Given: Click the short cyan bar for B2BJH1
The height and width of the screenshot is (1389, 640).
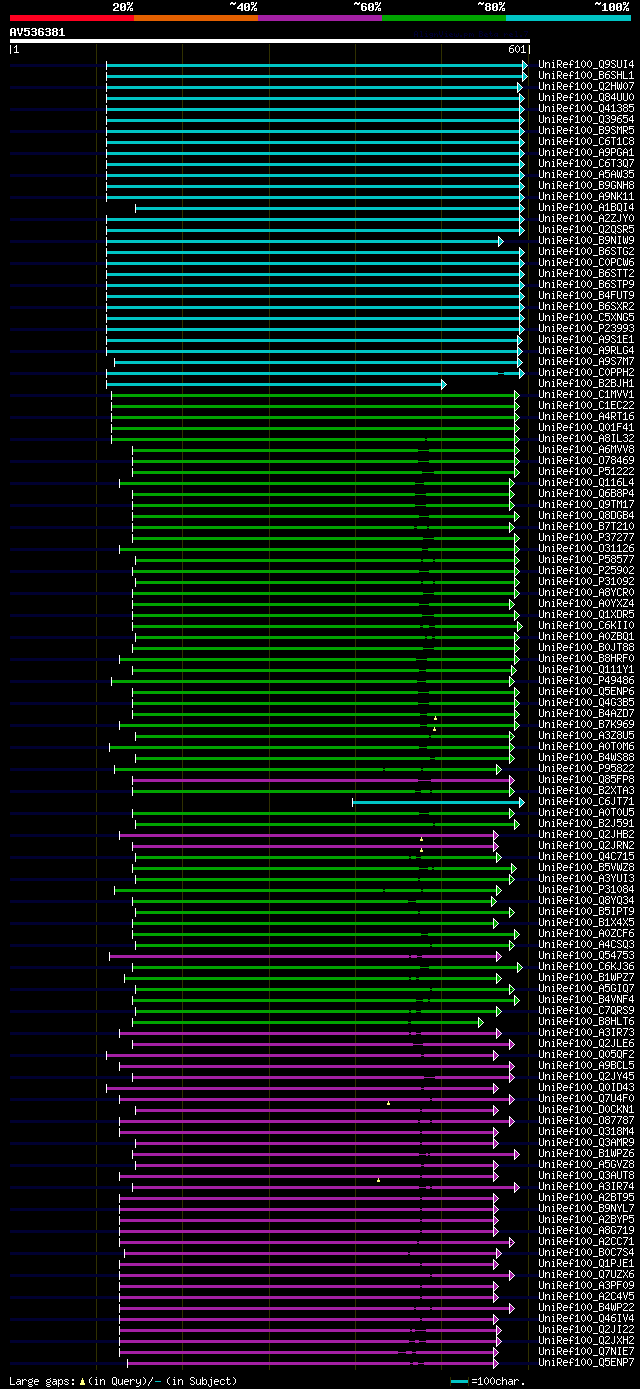Looking at the screenshot, I should tap(276, 384).
